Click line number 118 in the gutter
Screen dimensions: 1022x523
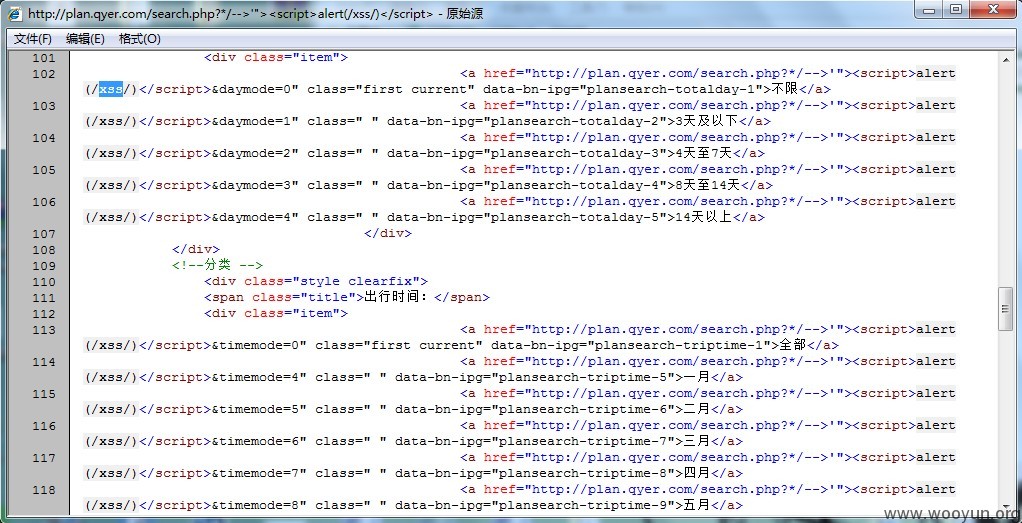tap(44, 489)
